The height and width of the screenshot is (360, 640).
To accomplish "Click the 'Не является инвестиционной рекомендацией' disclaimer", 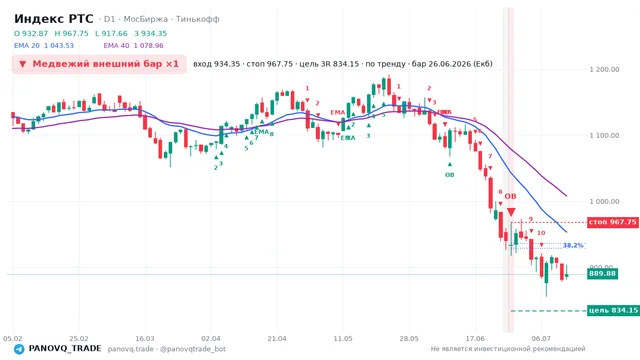I will pyautogui.click(x=508, y=349).
